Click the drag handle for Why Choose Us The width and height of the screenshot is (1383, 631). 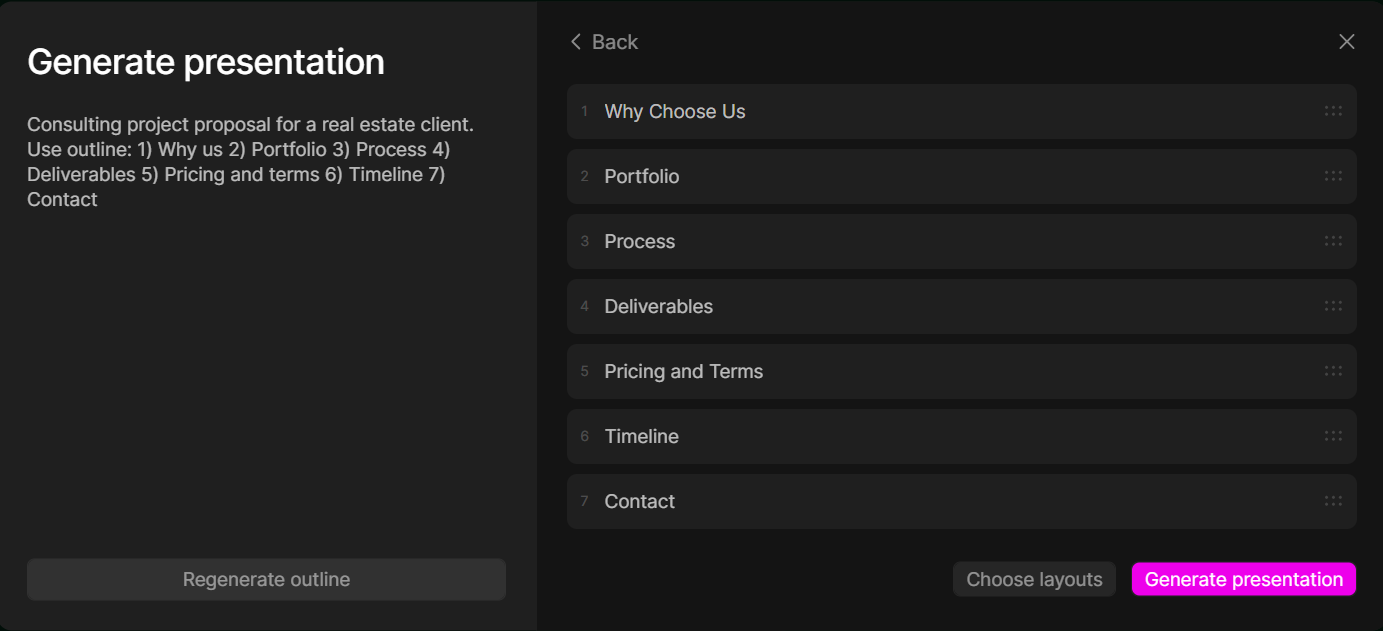pyautogui.click(x=1333, y=111)
